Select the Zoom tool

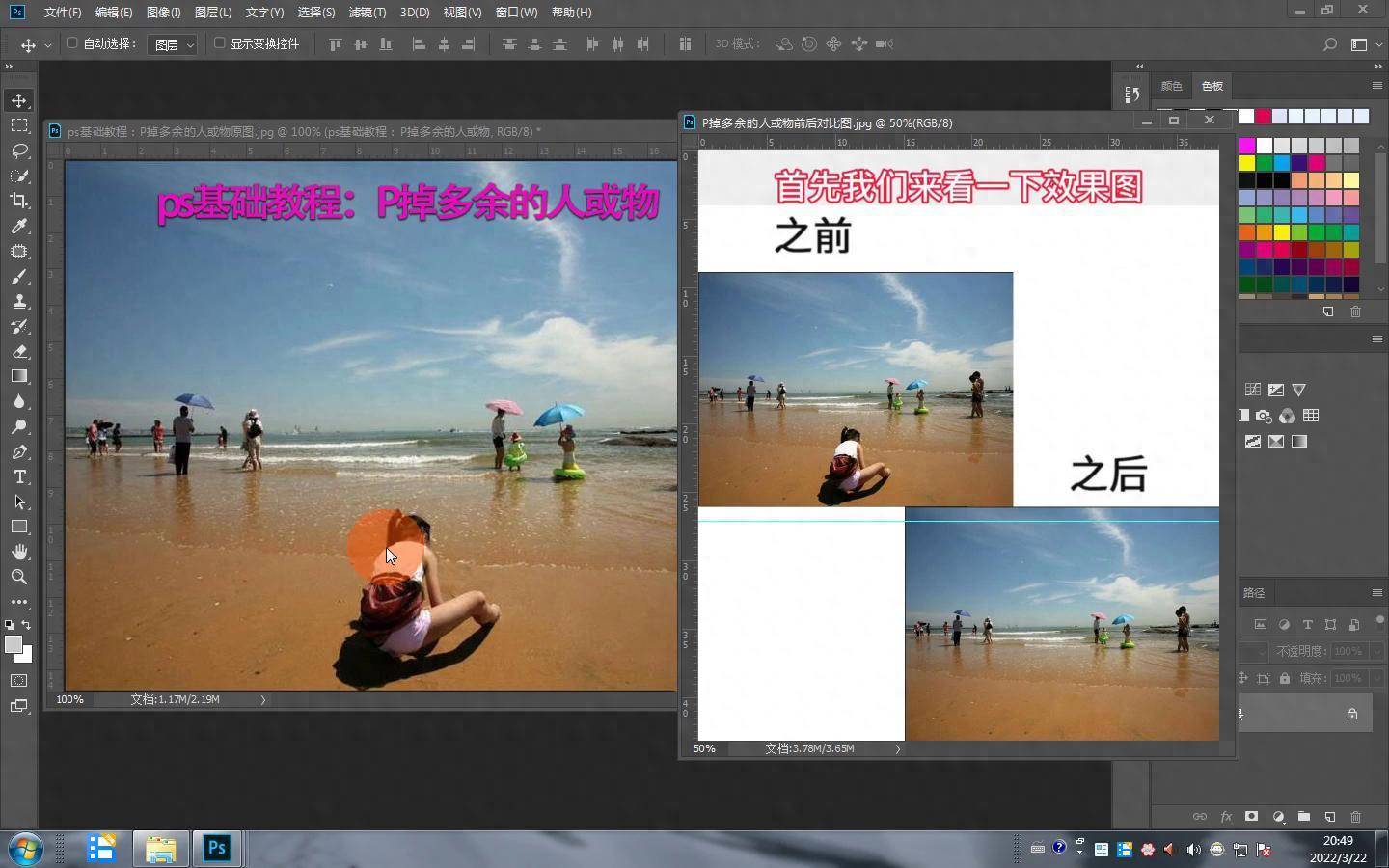click(x=19, y=577)
